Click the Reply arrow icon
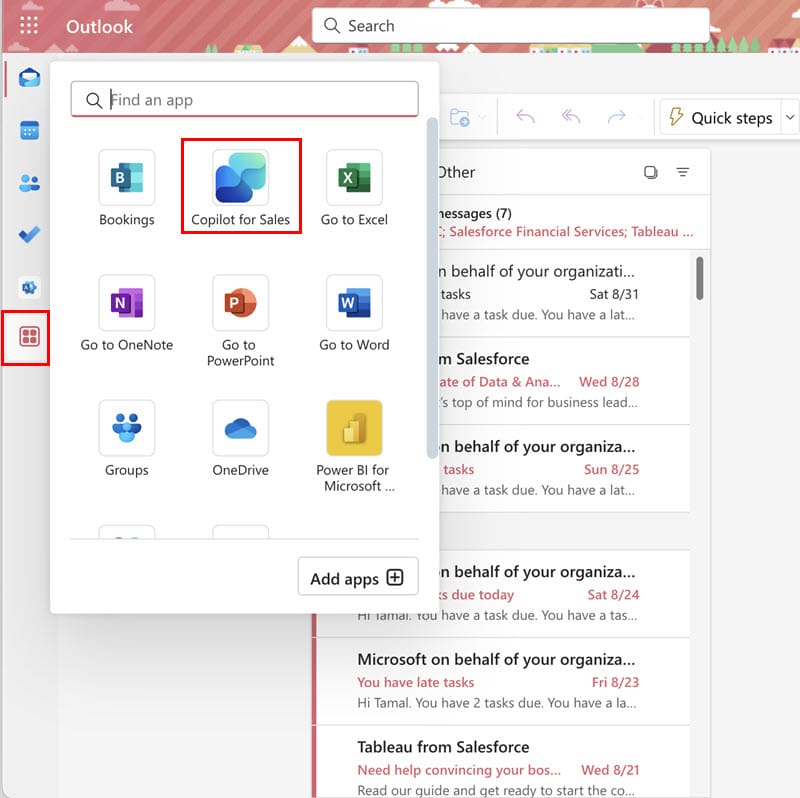 click(525, 117)
